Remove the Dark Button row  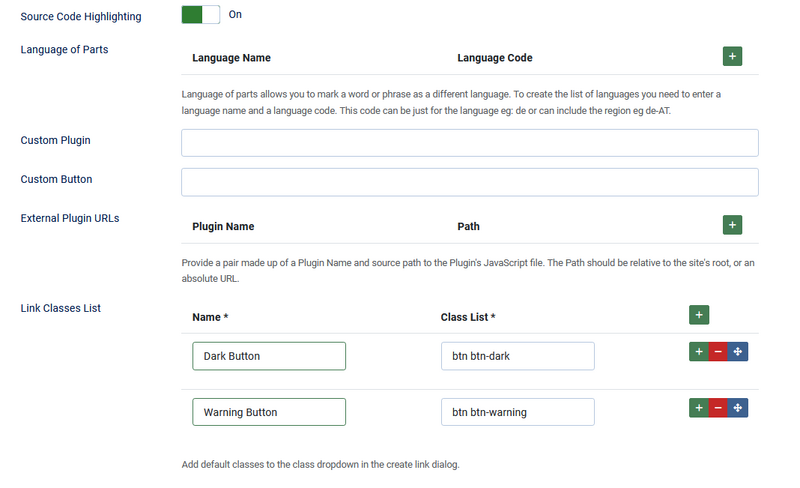coord(718,352)
